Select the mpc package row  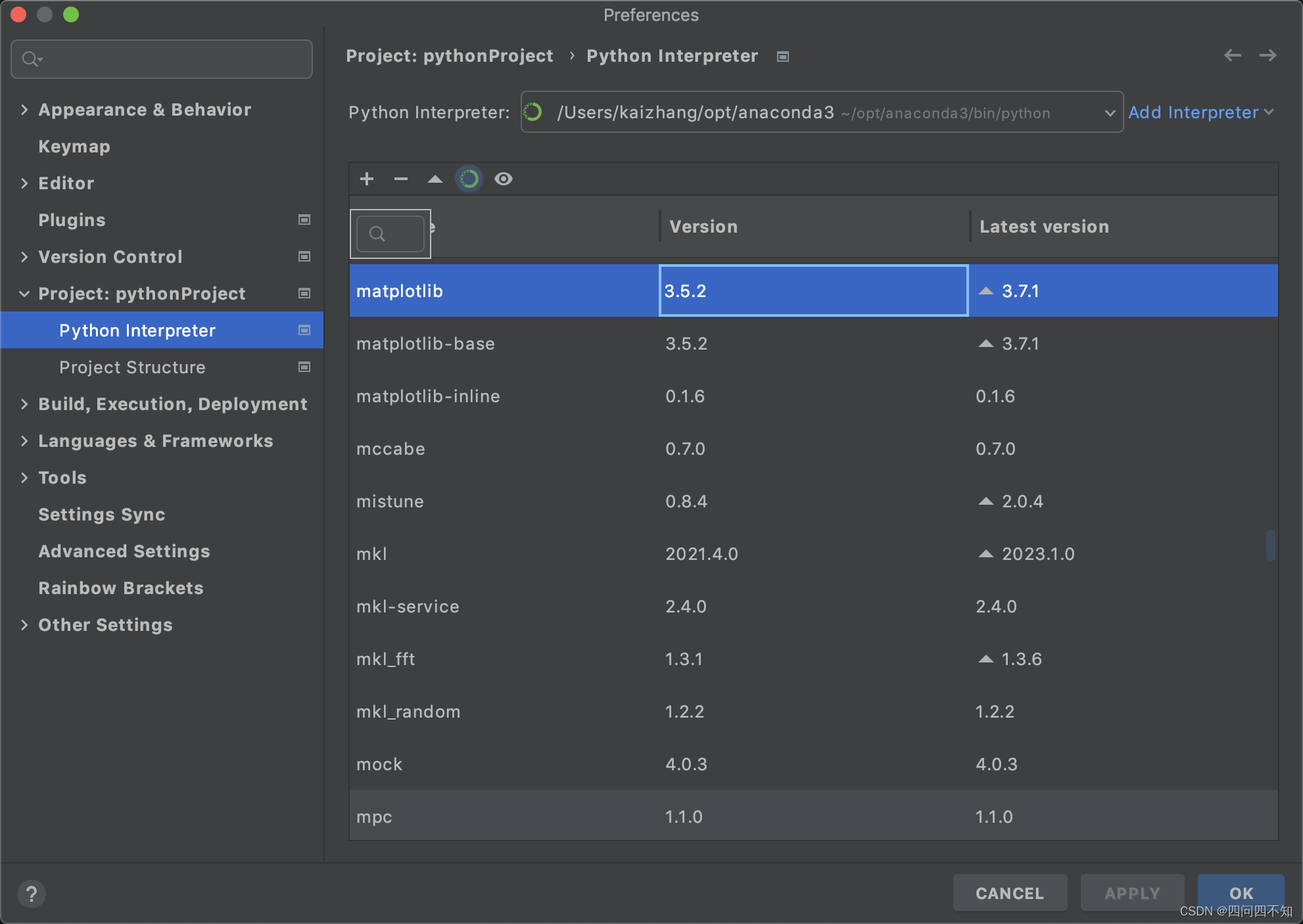pyautogui.click(x=814, y=816)
